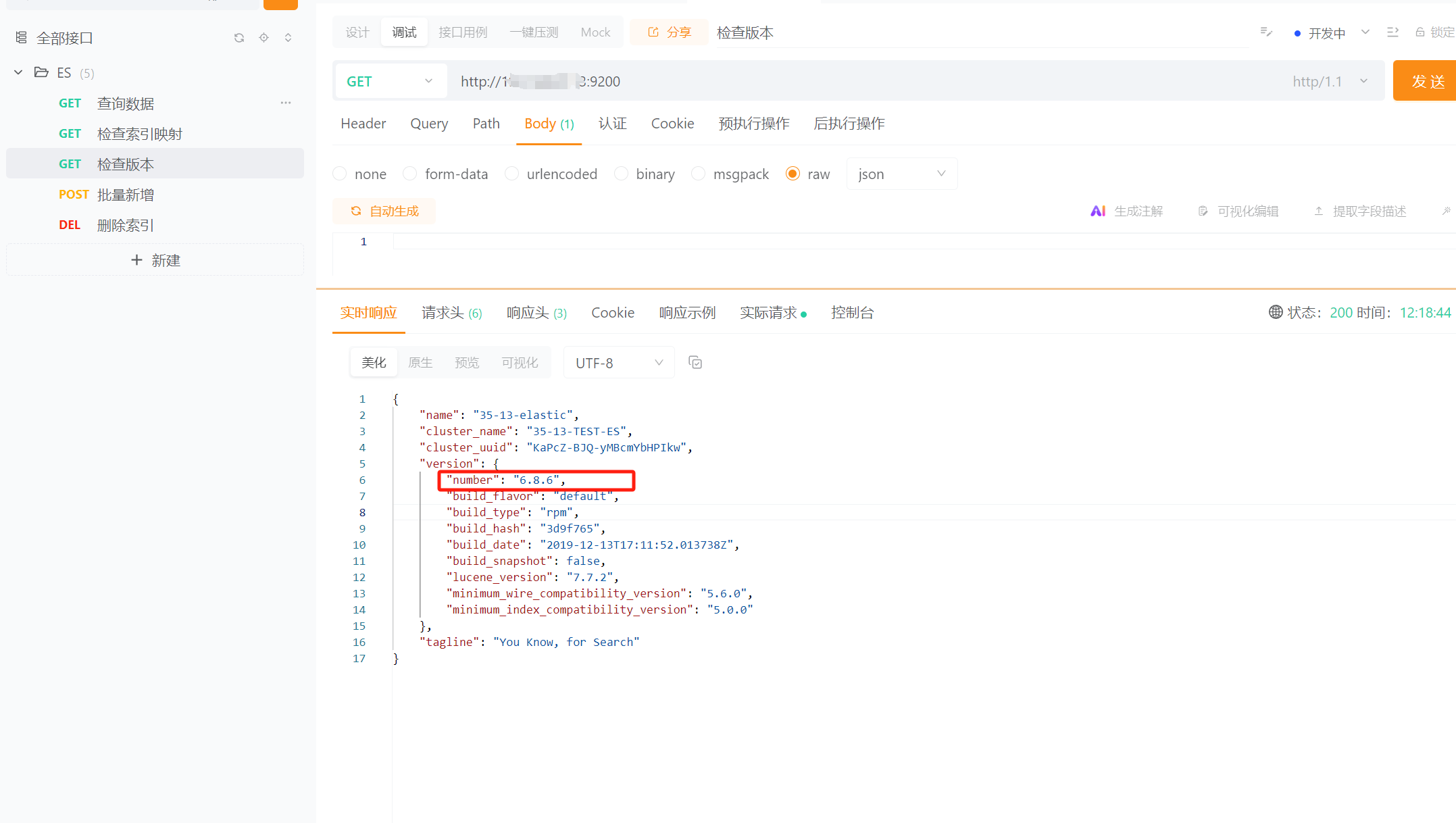Select the raw body type radio
The image size is (1456, 823).
(792, 174)
